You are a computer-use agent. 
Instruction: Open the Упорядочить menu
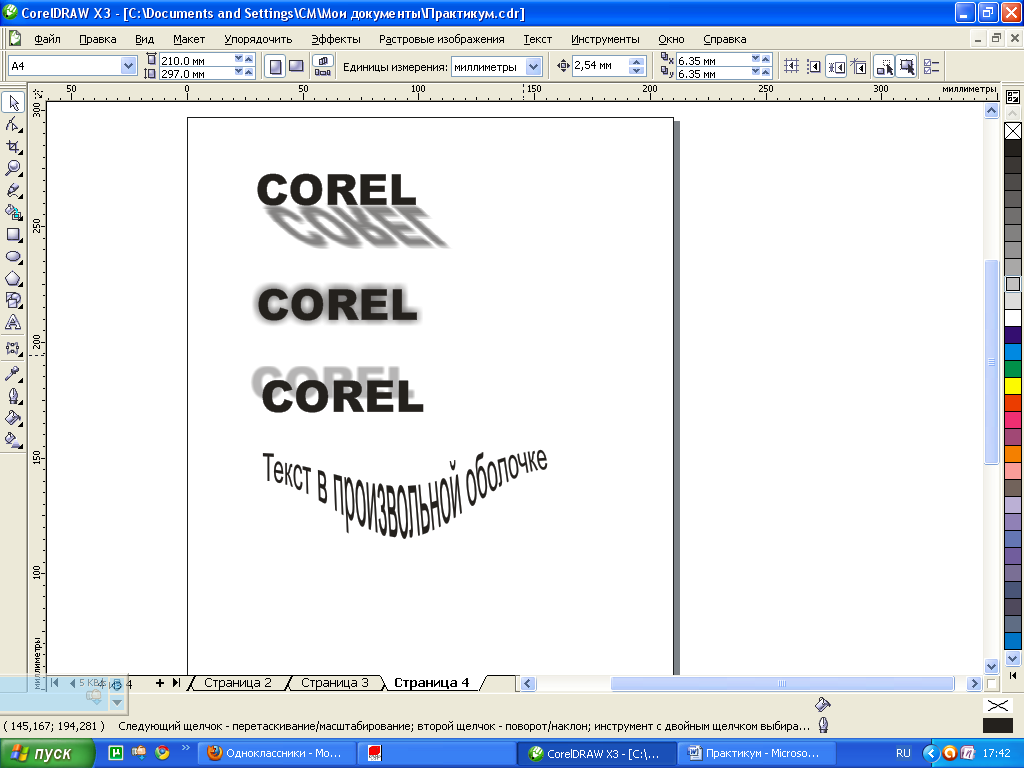coord(258,39)
